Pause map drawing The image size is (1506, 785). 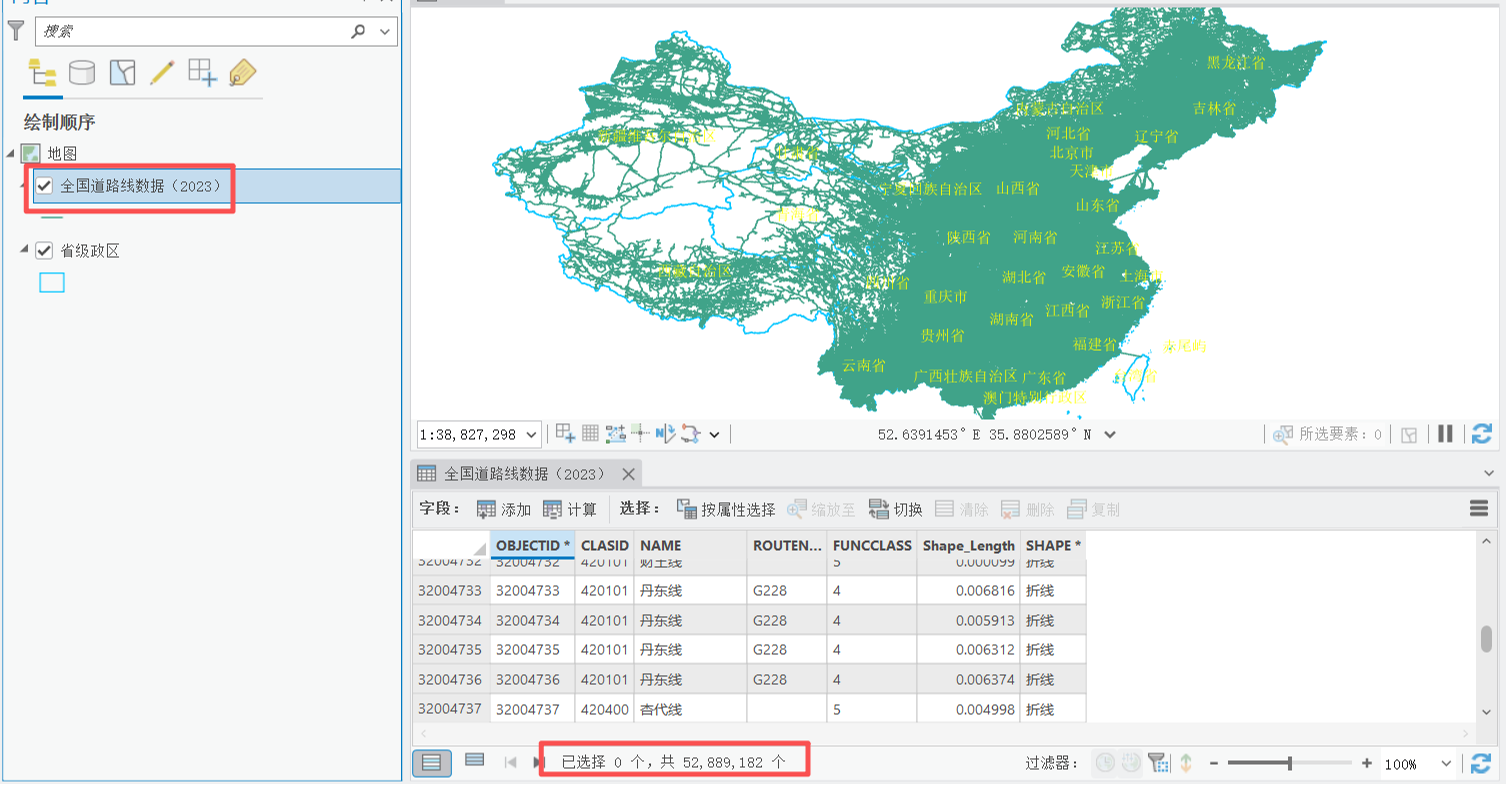click(1445, 434)
